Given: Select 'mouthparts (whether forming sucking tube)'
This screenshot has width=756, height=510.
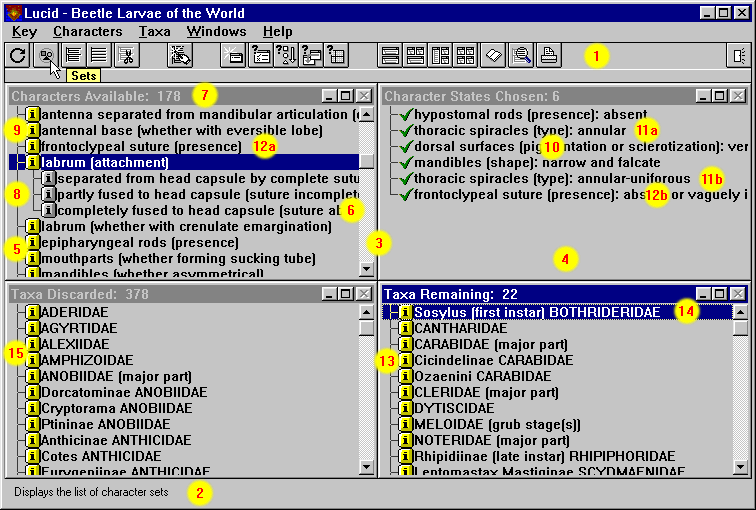Looking at the screenshot, I should pos(178,258).
